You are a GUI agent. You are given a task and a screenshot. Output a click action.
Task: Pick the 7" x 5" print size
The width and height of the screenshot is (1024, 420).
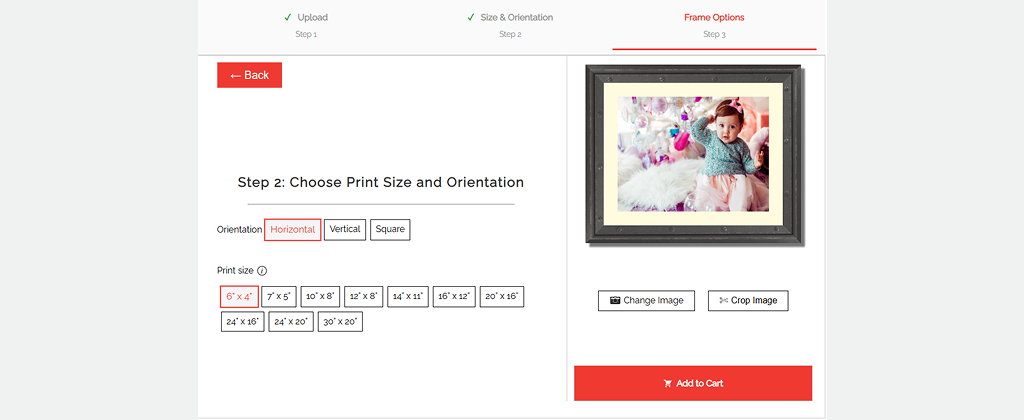click(x=279, y=296)
